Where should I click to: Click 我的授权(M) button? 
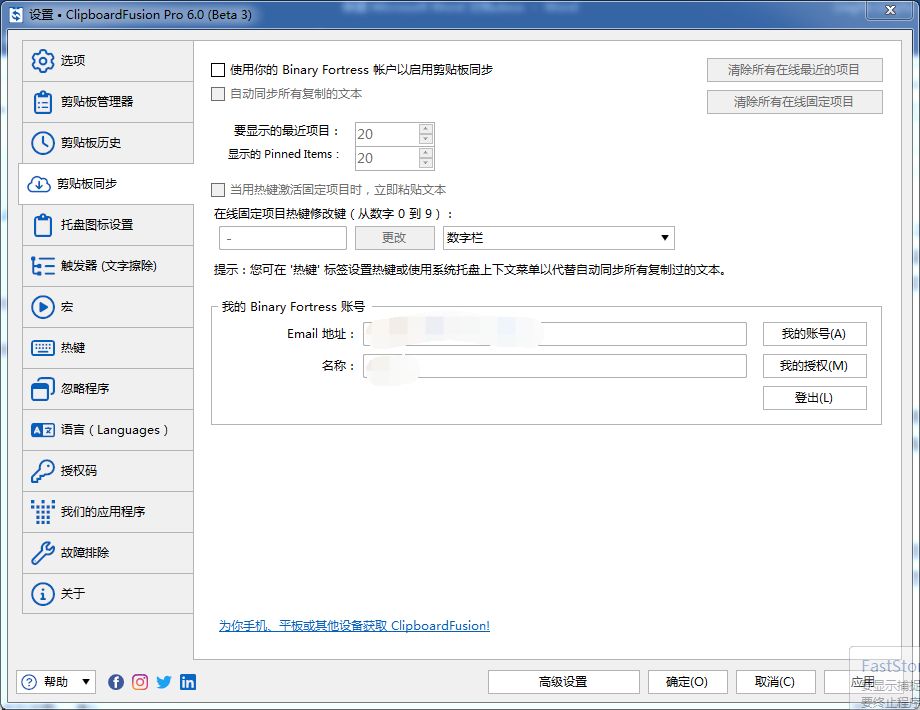click(x=814, y=366)
